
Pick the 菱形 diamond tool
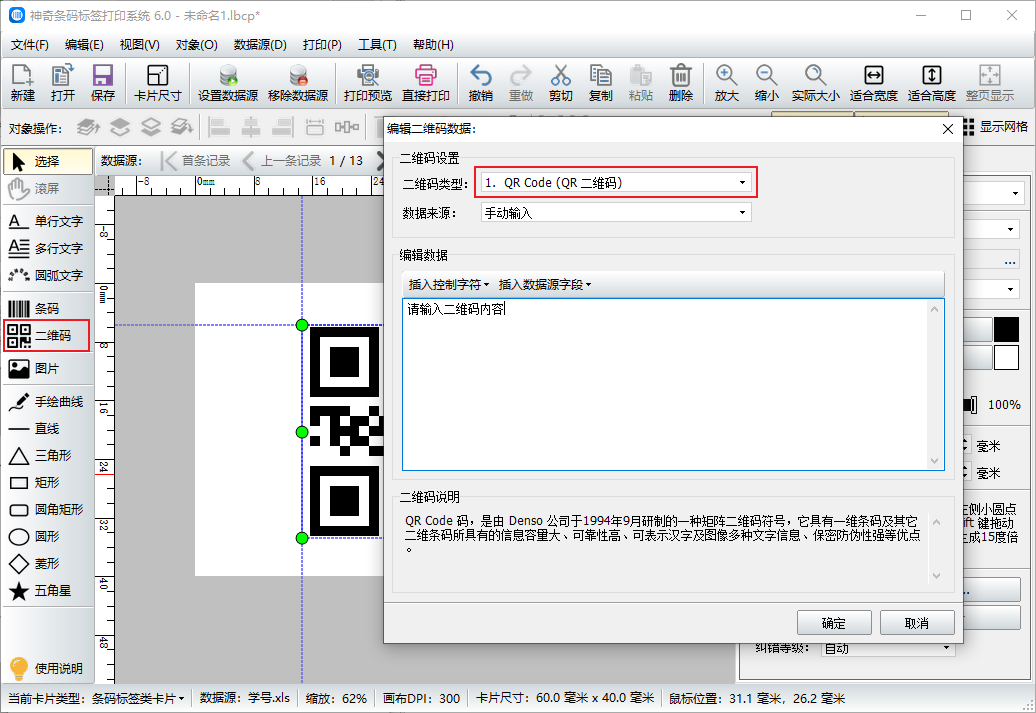(x=46, y=564)
